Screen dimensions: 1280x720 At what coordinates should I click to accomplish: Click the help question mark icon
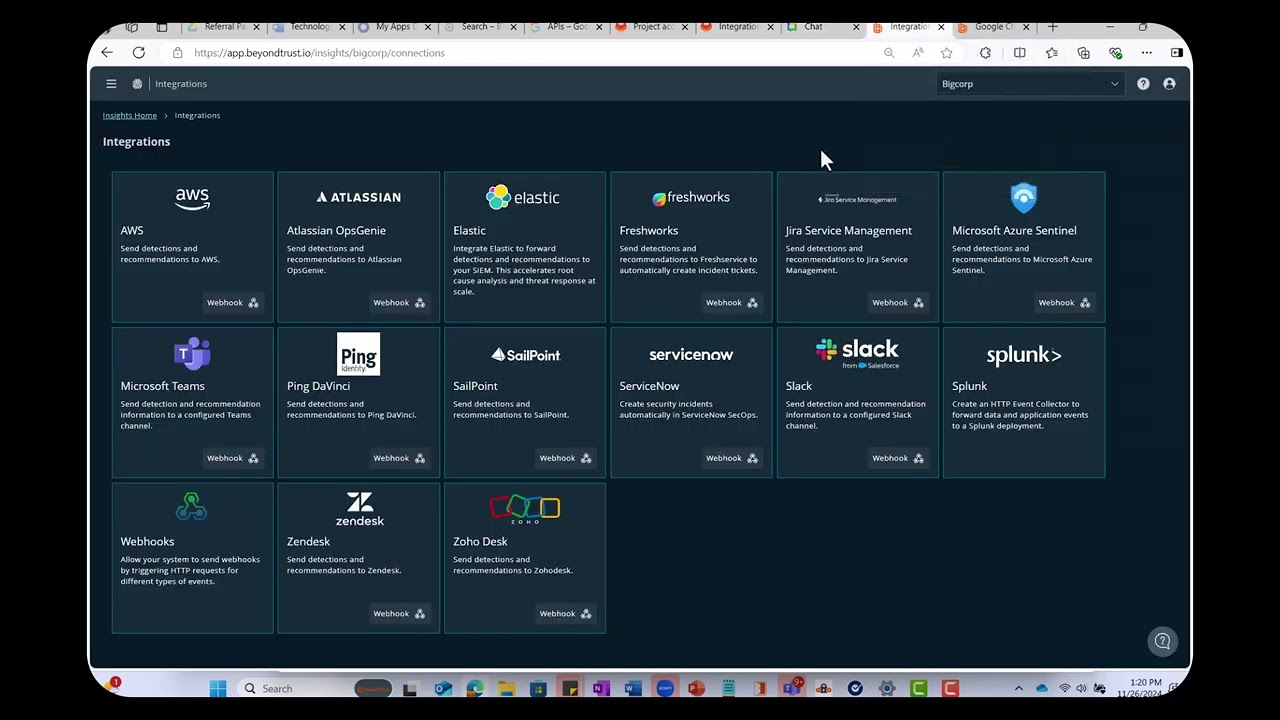click(1143, 84)
